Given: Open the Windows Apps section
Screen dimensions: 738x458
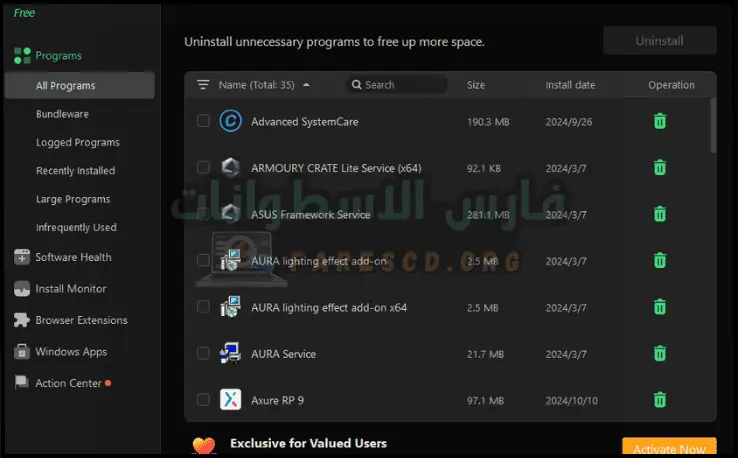Looking at the screenshot, I should point(71,352).
